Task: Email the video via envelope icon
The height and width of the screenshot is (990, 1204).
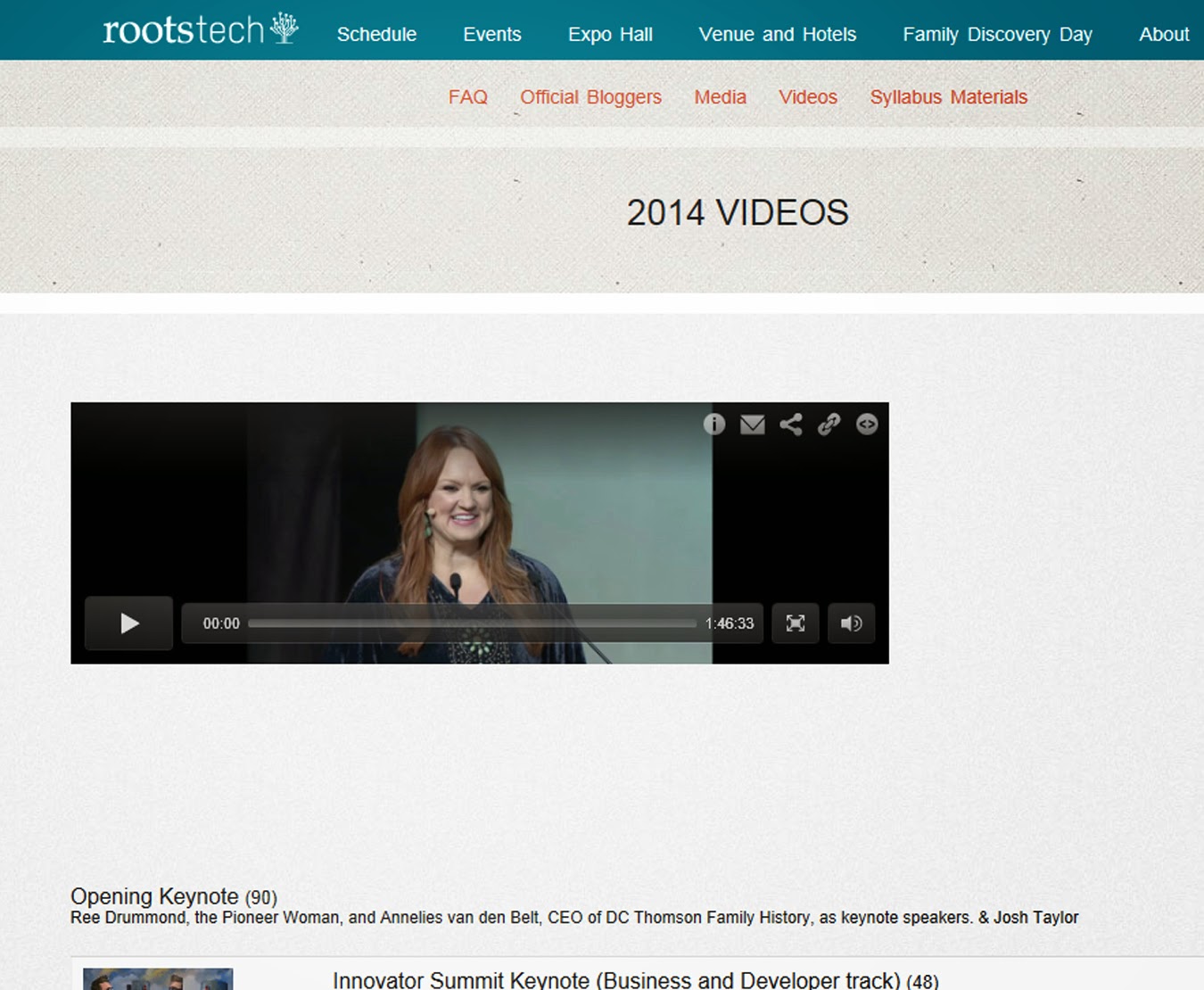Action: pyautogui.click(x=753, y=425)
